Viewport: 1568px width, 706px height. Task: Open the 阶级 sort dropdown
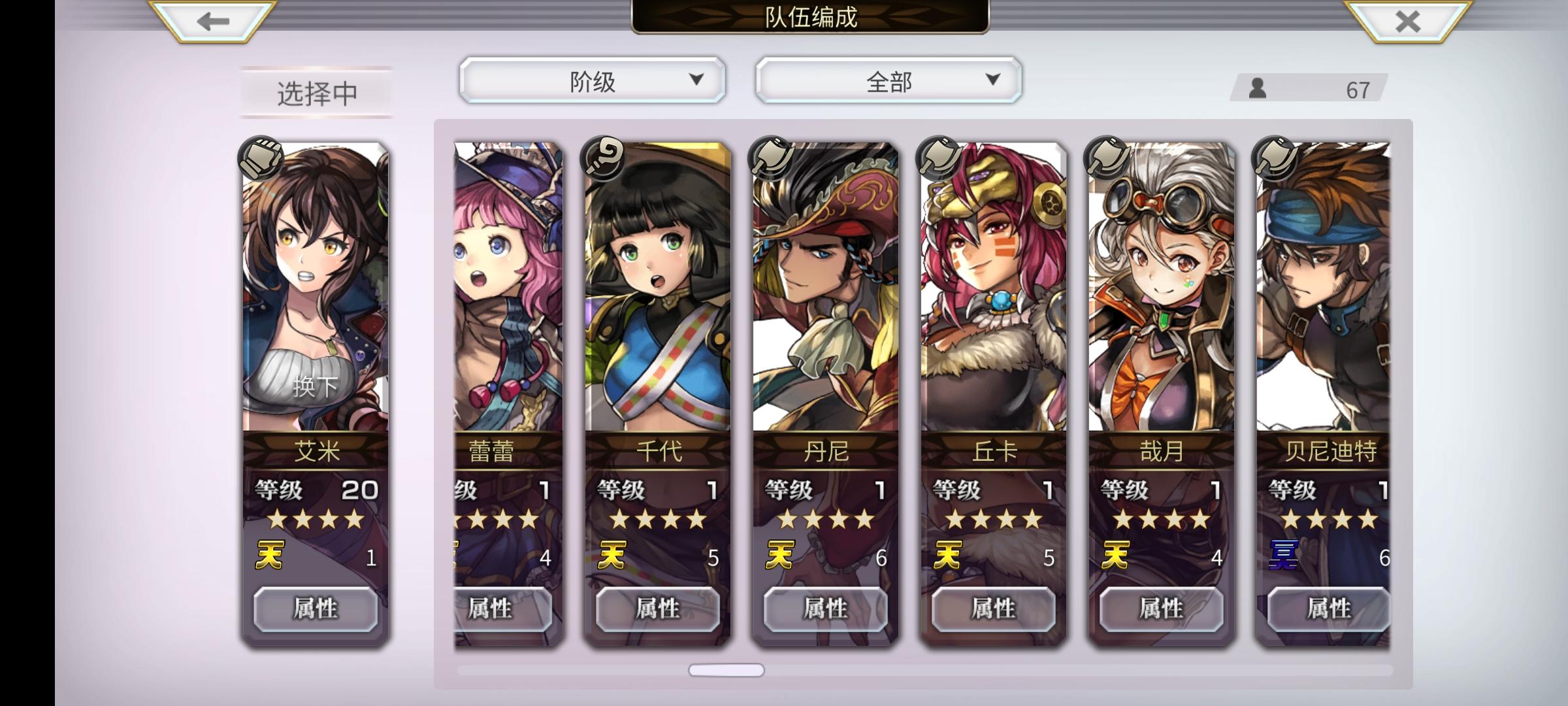pos(593,80)
